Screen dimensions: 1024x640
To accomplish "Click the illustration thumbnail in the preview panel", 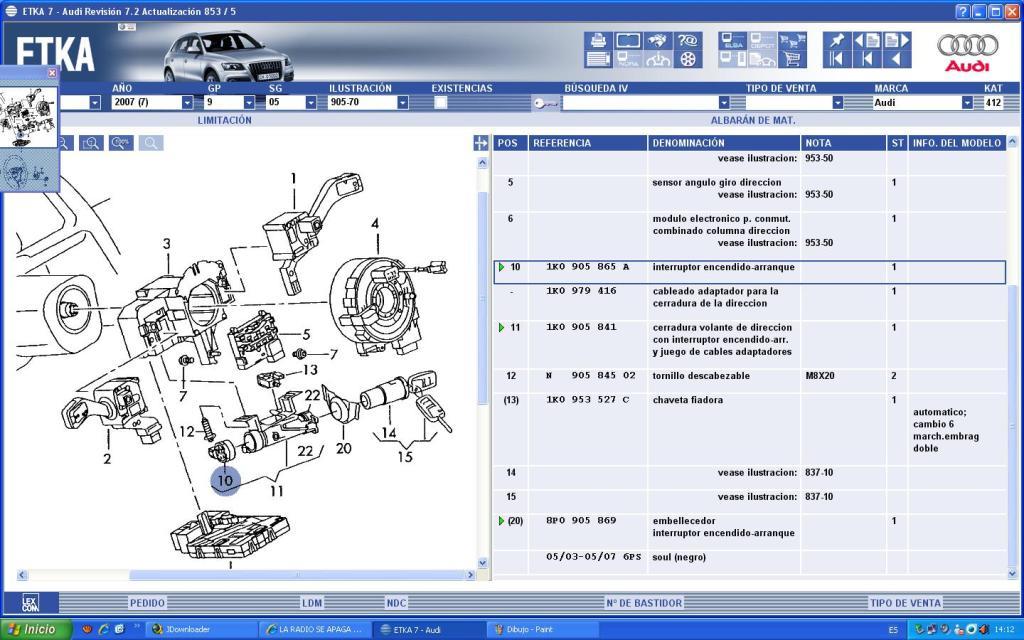I will point(29,116).
